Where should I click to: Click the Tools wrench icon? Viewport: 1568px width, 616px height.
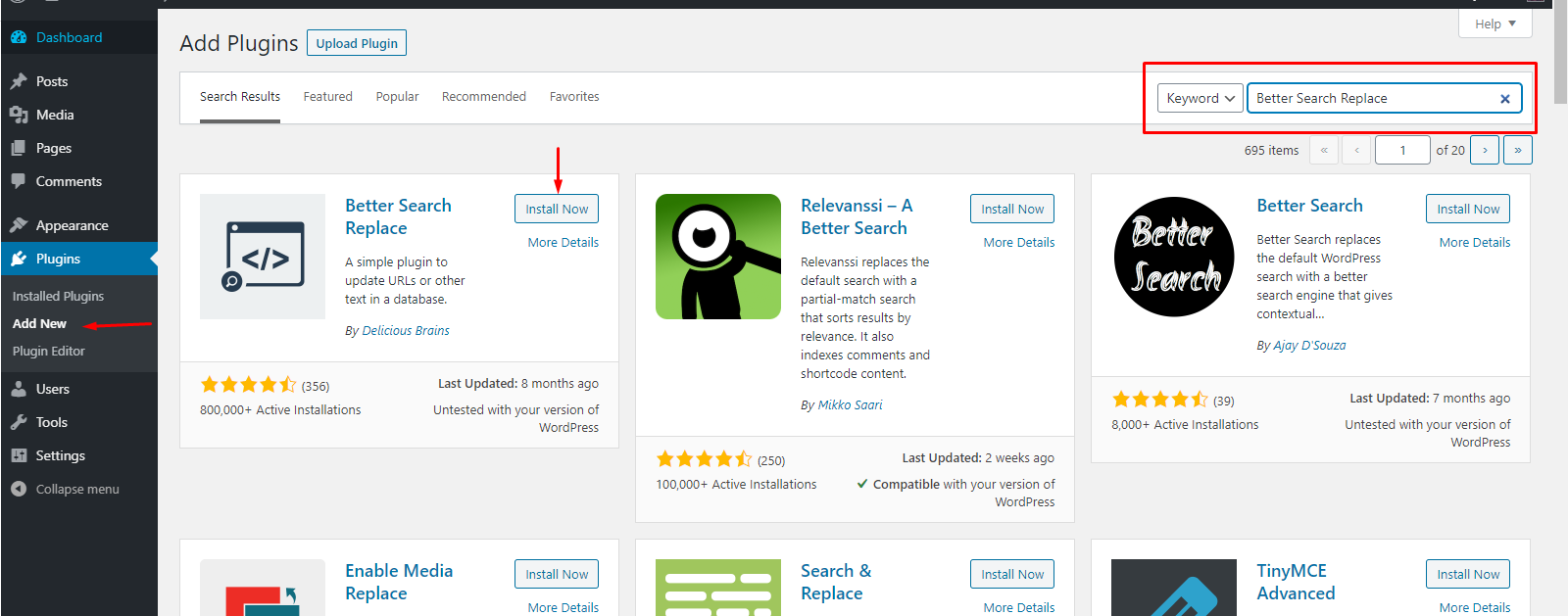coord(19,422)
